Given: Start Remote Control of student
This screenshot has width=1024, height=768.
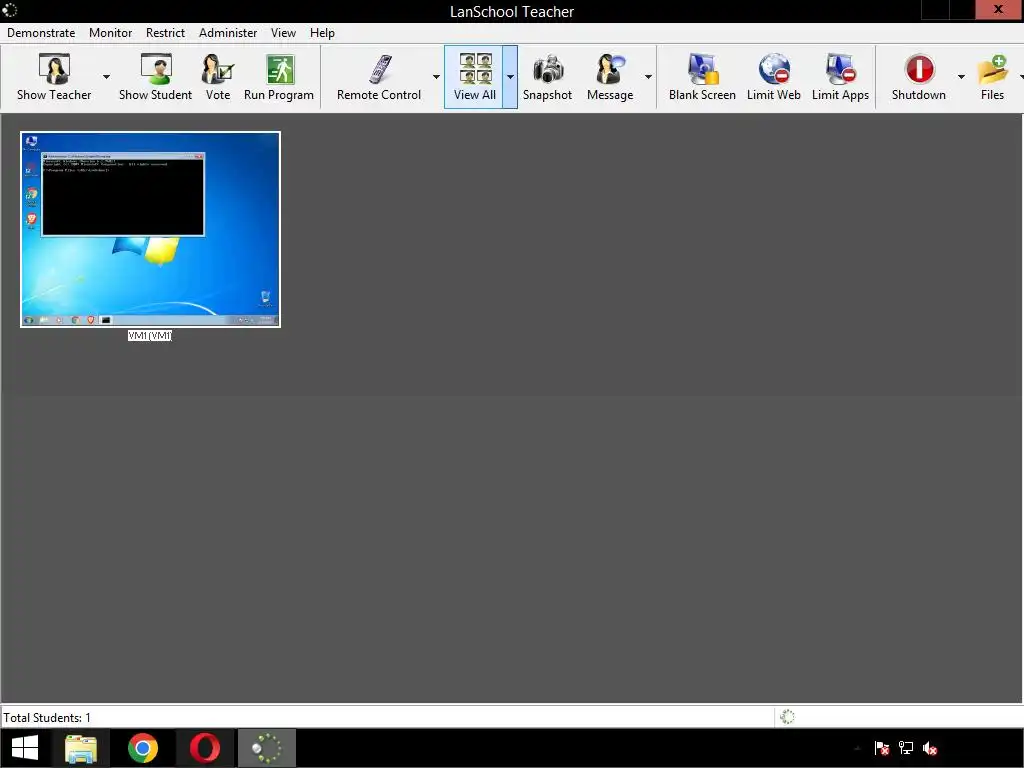Looking at the screenshot, I should coord(379,77).
